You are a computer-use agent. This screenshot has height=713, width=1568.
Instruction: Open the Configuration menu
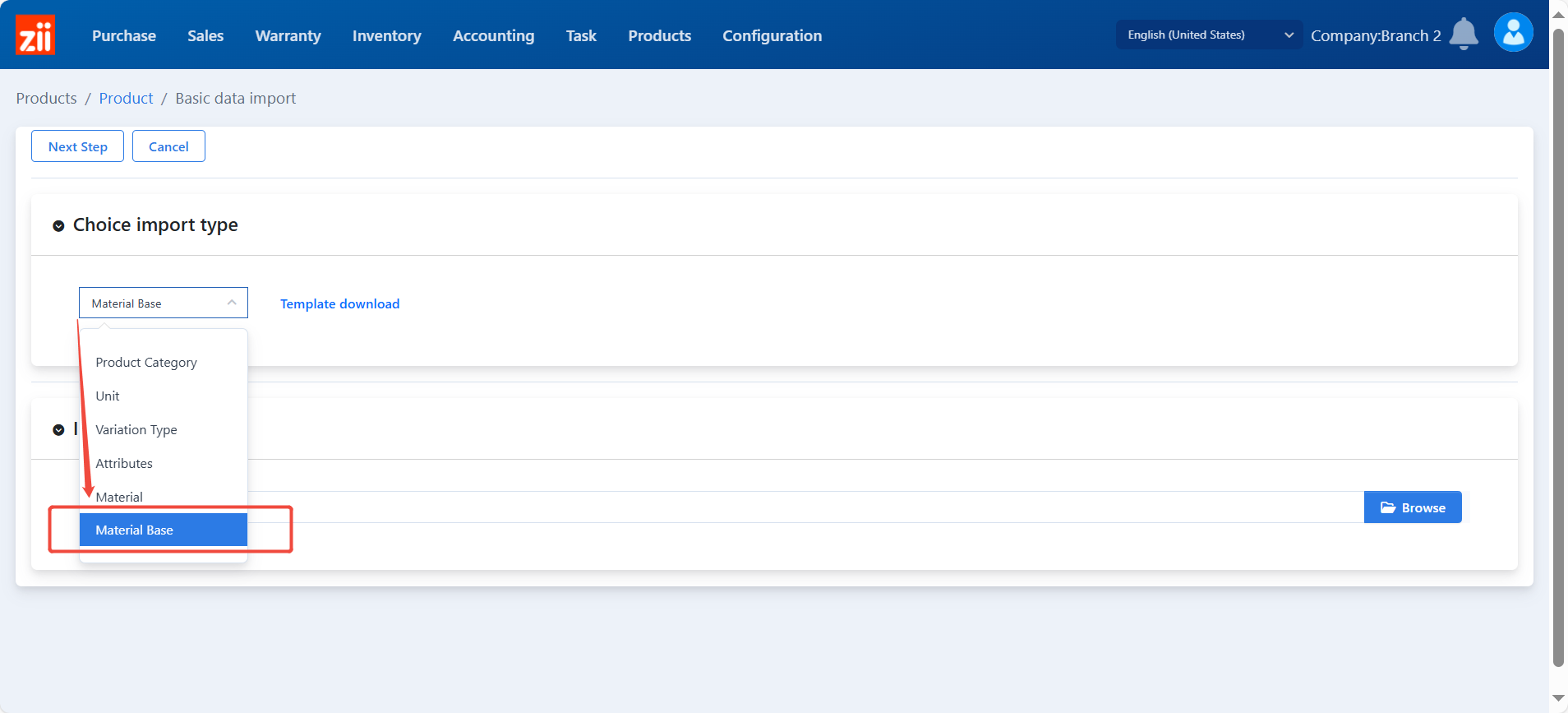(772, 35)
